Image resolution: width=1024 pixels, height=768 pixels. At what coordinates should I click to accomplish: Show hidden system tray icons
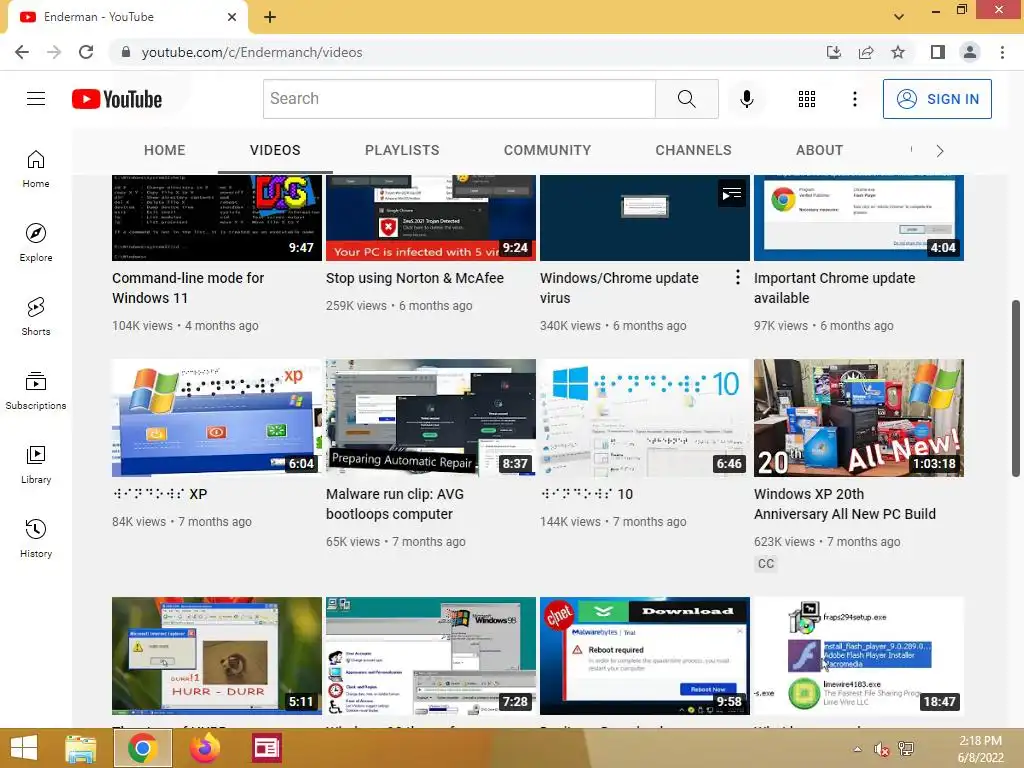[x=857, y=750]
